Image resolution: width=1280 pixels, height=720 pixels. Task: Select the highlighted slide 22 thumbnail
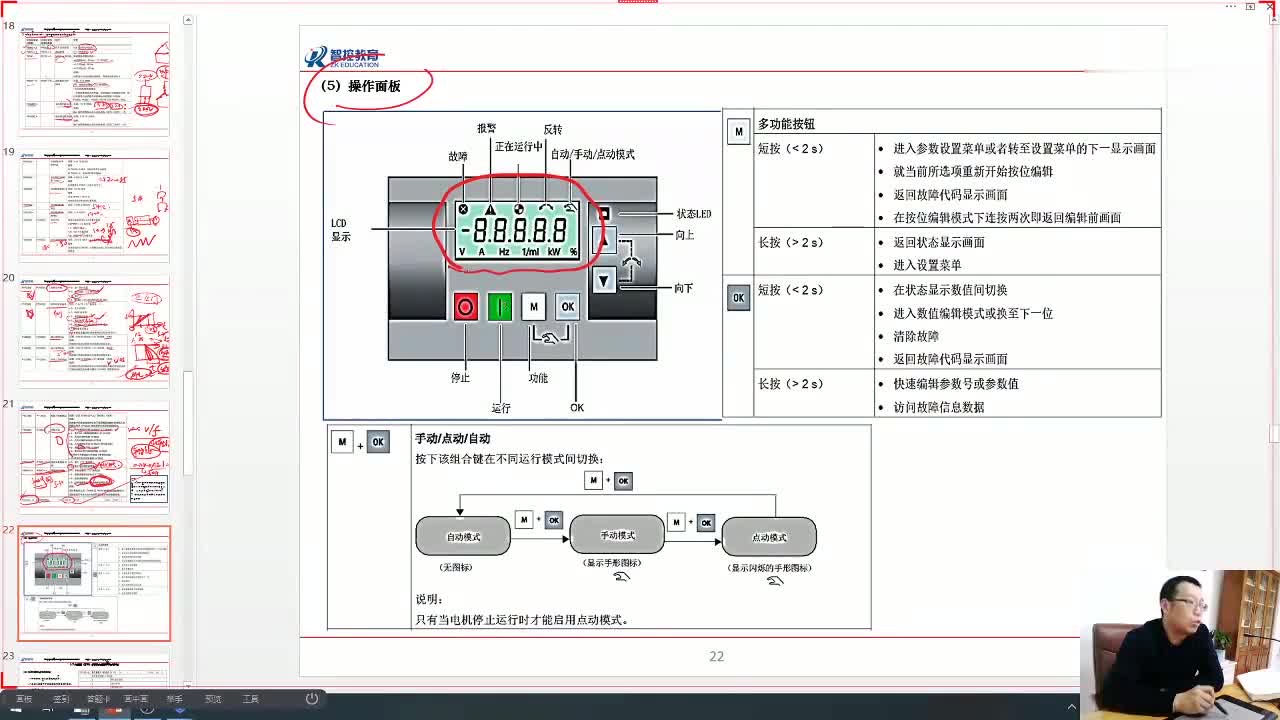(94, 584)
